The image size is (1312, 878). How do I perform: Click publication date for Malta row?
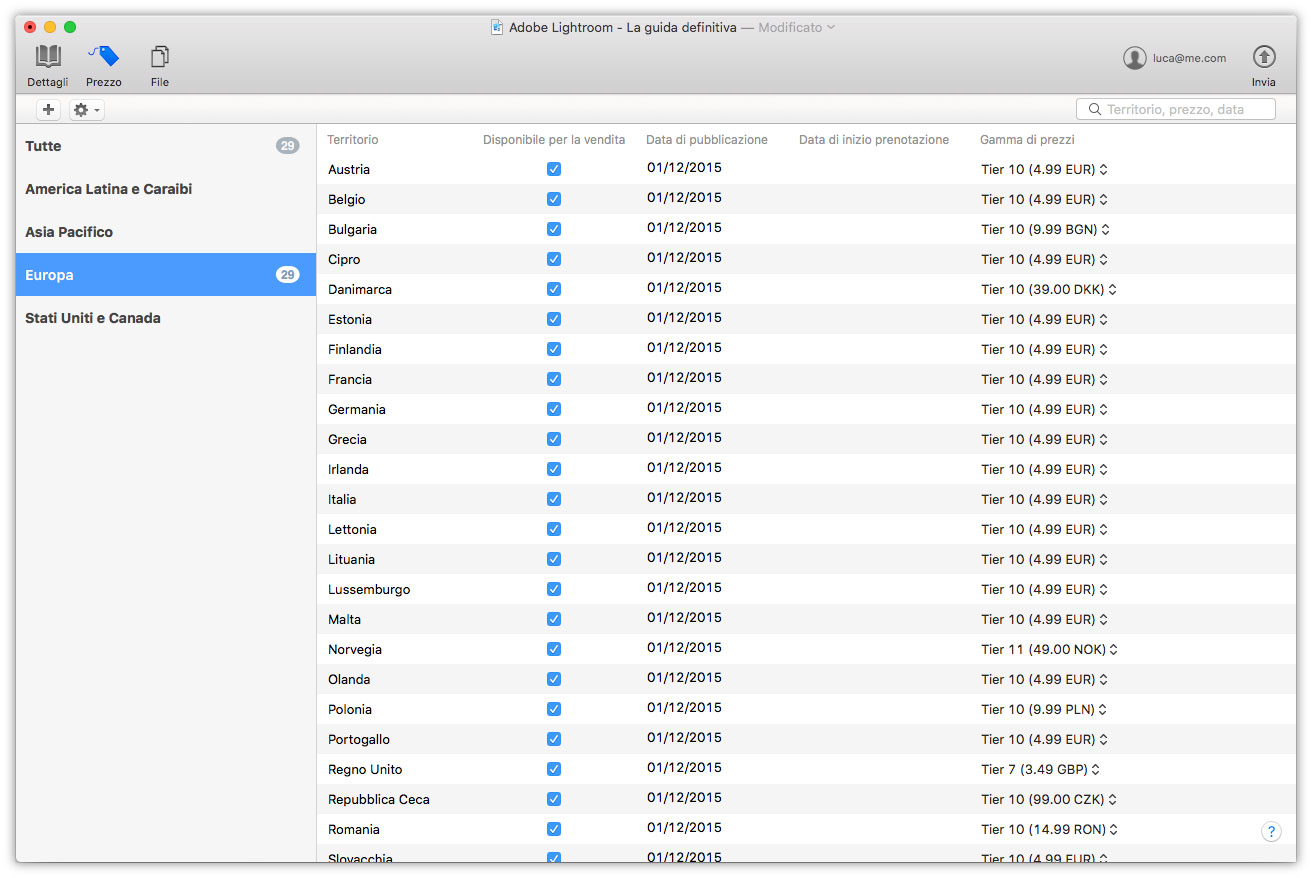(684, 618)
